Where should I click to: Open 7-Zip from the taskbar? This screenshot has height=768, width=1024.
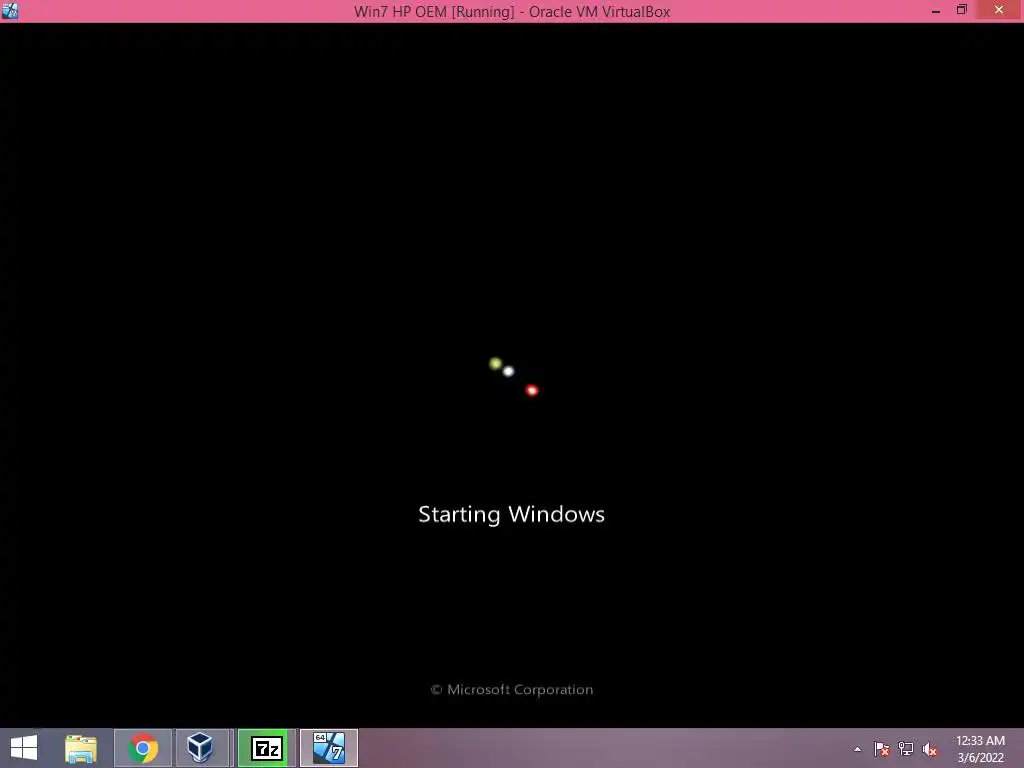(266, 748)
